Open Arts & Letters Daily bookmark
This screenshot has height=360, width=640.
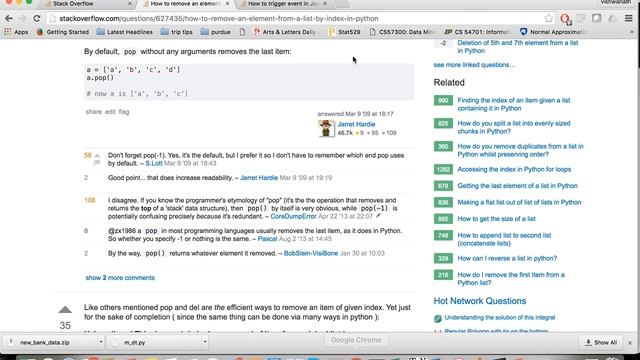click(x=284, y=32)
